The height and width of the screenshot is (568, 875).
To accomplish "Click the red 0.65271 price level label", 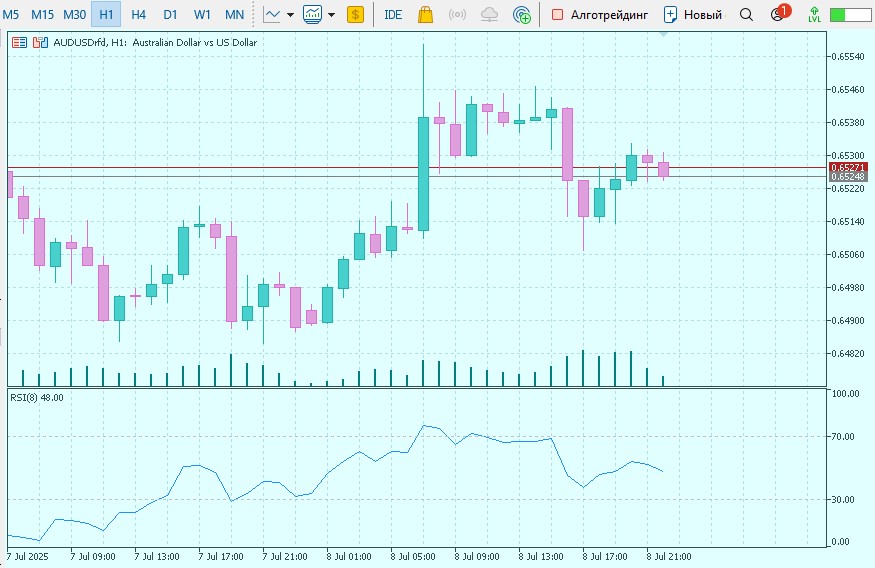I will (847, 167).
